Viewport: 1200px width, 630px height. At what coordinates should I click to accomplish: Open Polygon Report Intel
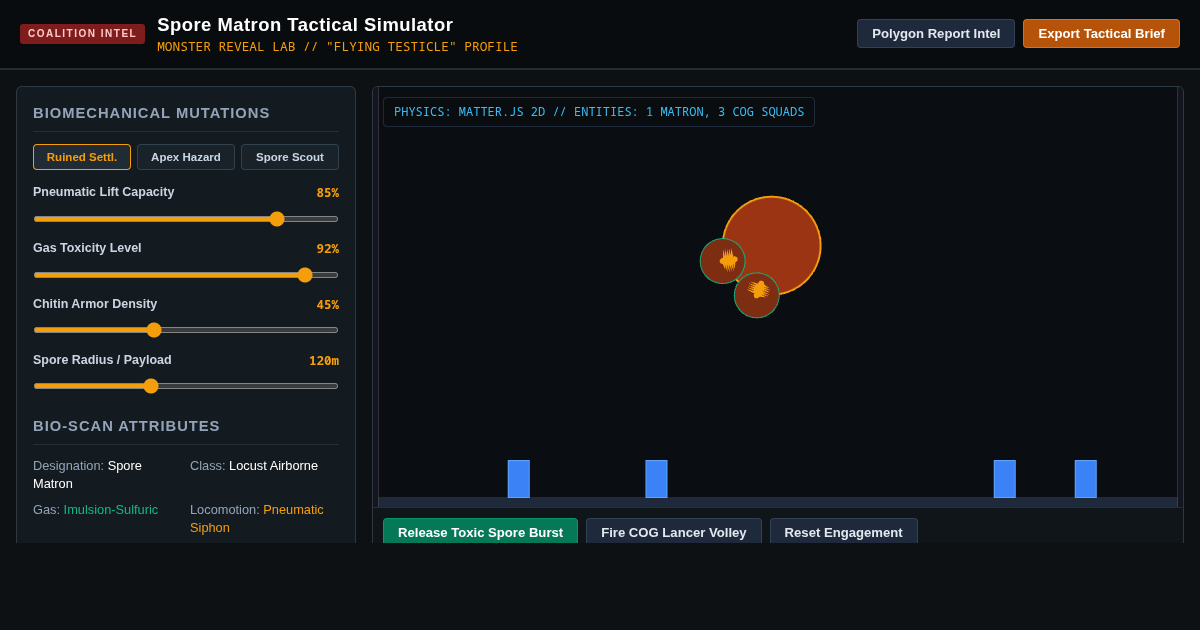(x=936, y=33)
